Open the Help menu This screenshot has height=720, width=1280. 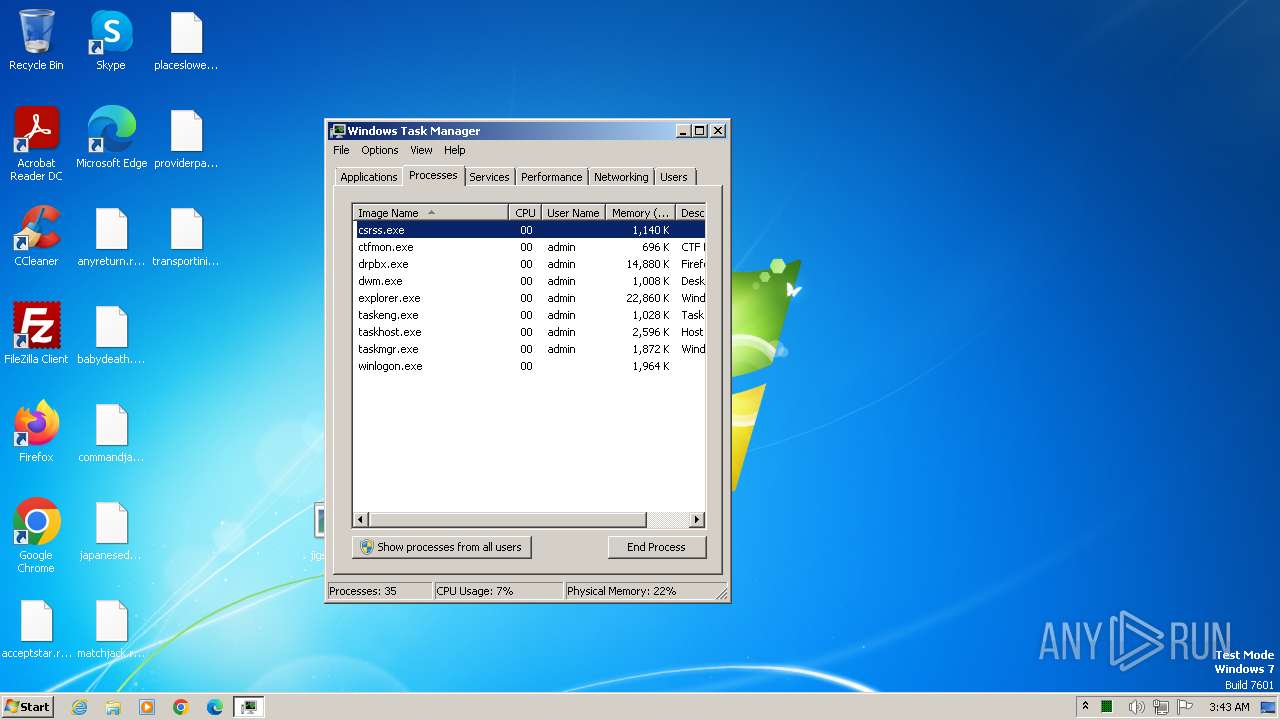(454, 150)
